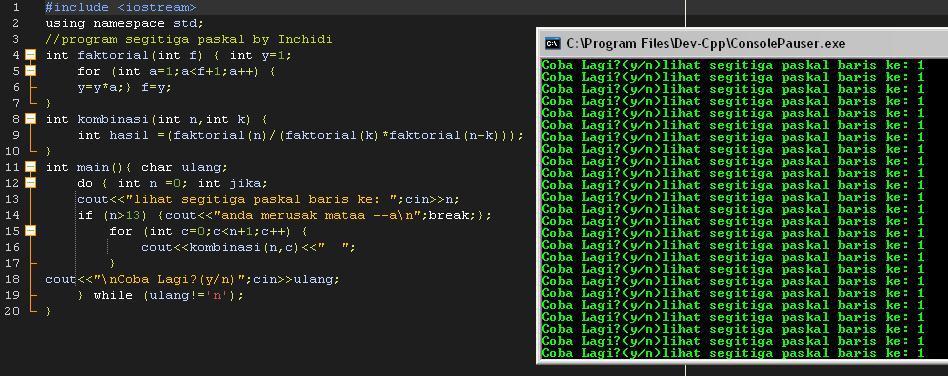Click the ConsolePauser.exe title bar
Screen dimensions: 948x376
click(x=742, y=43)
